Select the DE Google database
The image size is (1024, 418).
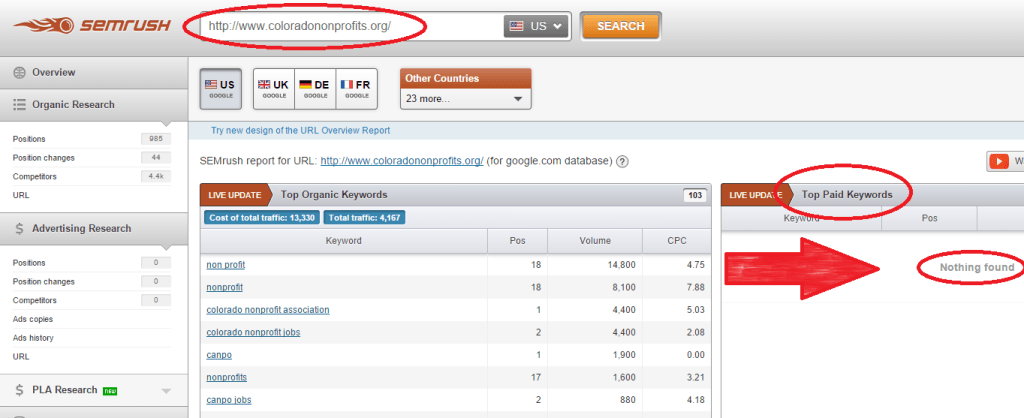315,88
